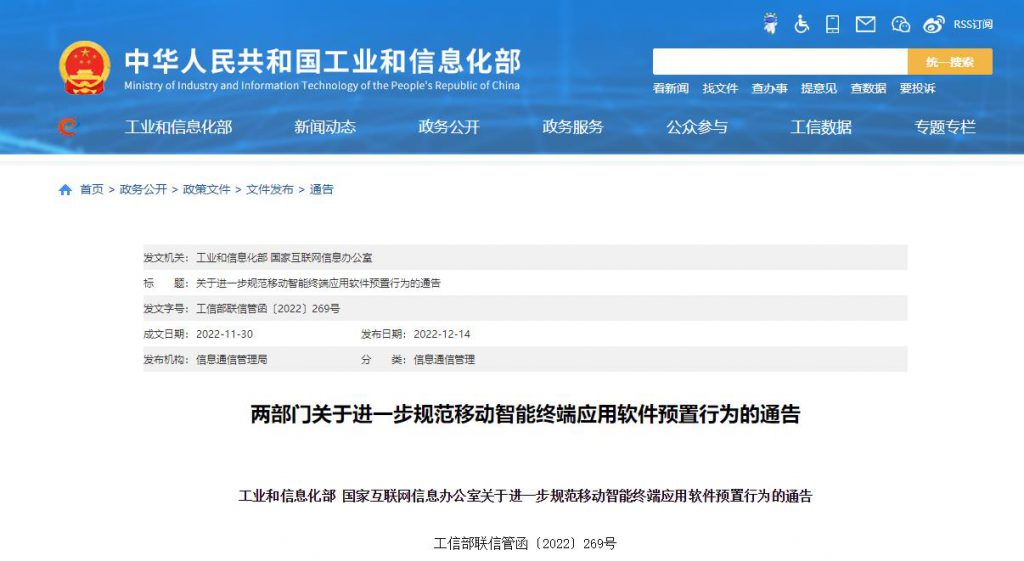Click 文件发布 in breadcrumb trail
This screenshot has height=561, width=1024.
pos(270,189)
